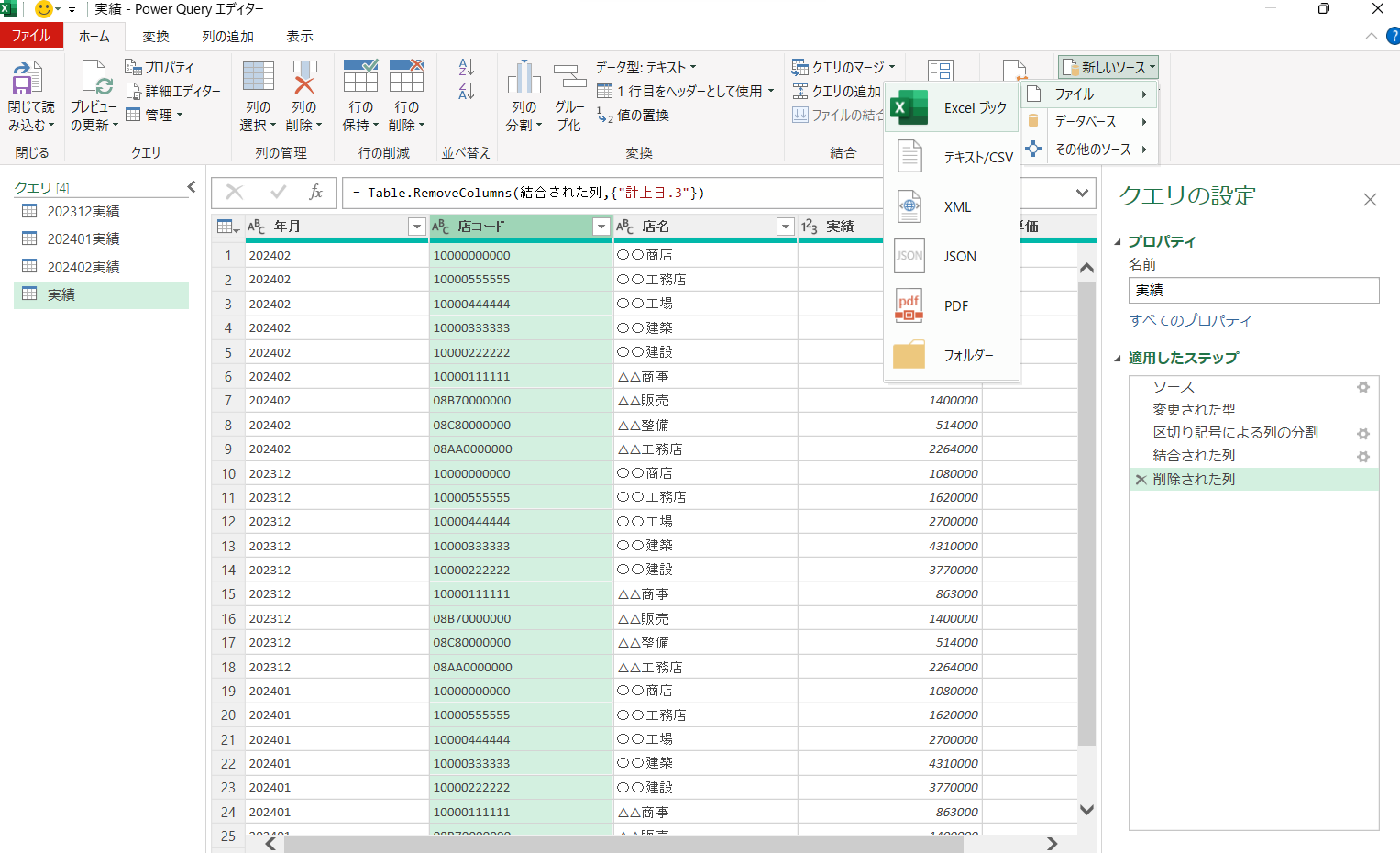Choose Excel ブック as the source
1400x853 pixels.
[952, 107]
